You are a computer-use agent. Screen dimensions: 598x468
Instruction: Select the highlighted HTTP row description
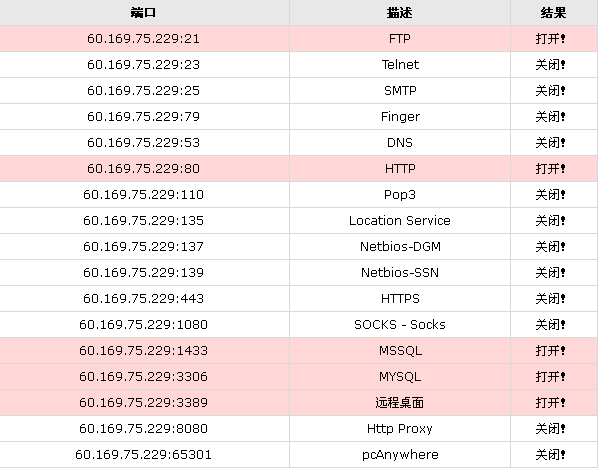[400, 169]
